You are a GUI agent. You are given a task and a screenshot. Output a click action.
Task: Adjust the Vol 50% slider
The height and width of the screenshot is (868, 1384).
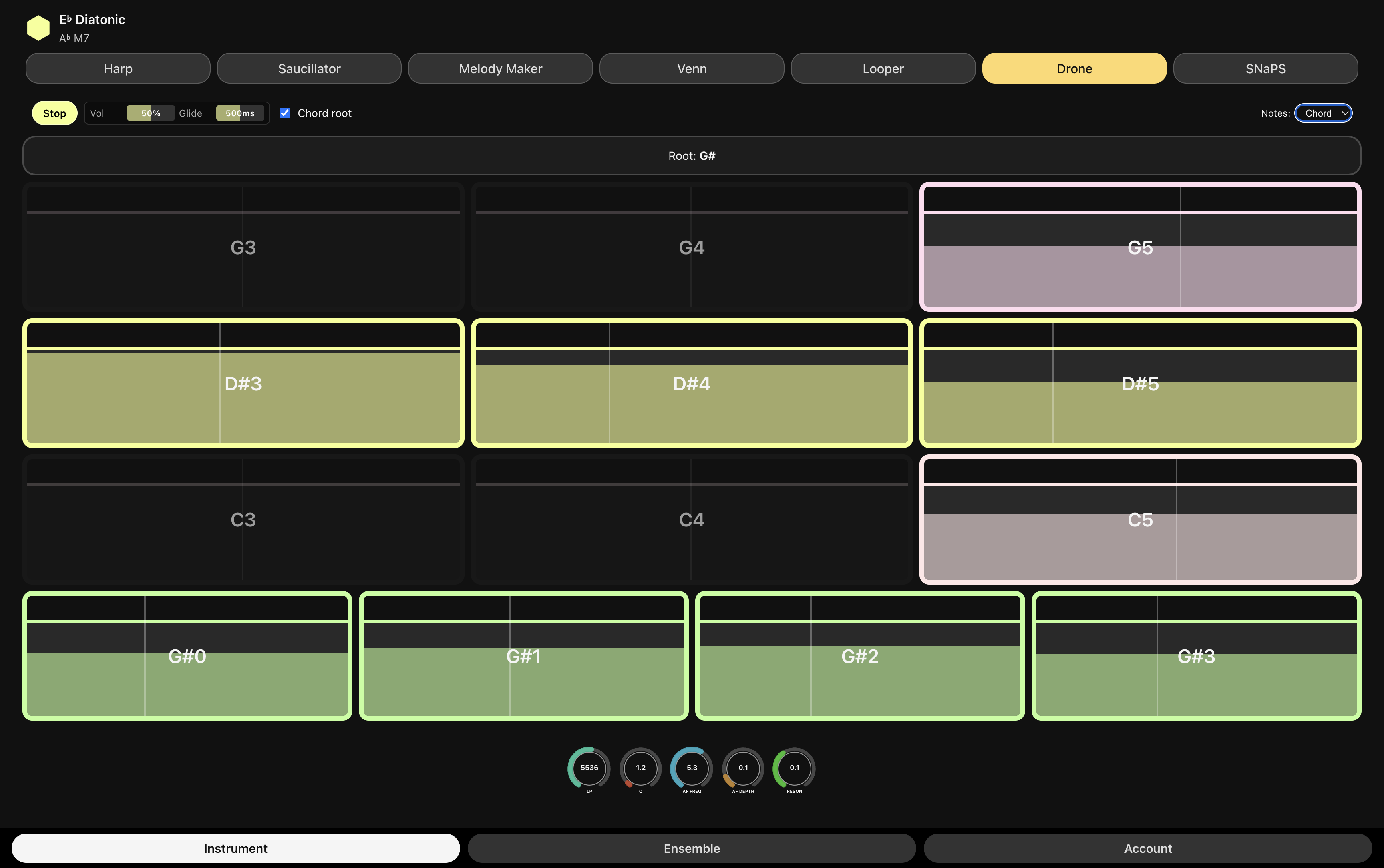(x=151, y=113)
